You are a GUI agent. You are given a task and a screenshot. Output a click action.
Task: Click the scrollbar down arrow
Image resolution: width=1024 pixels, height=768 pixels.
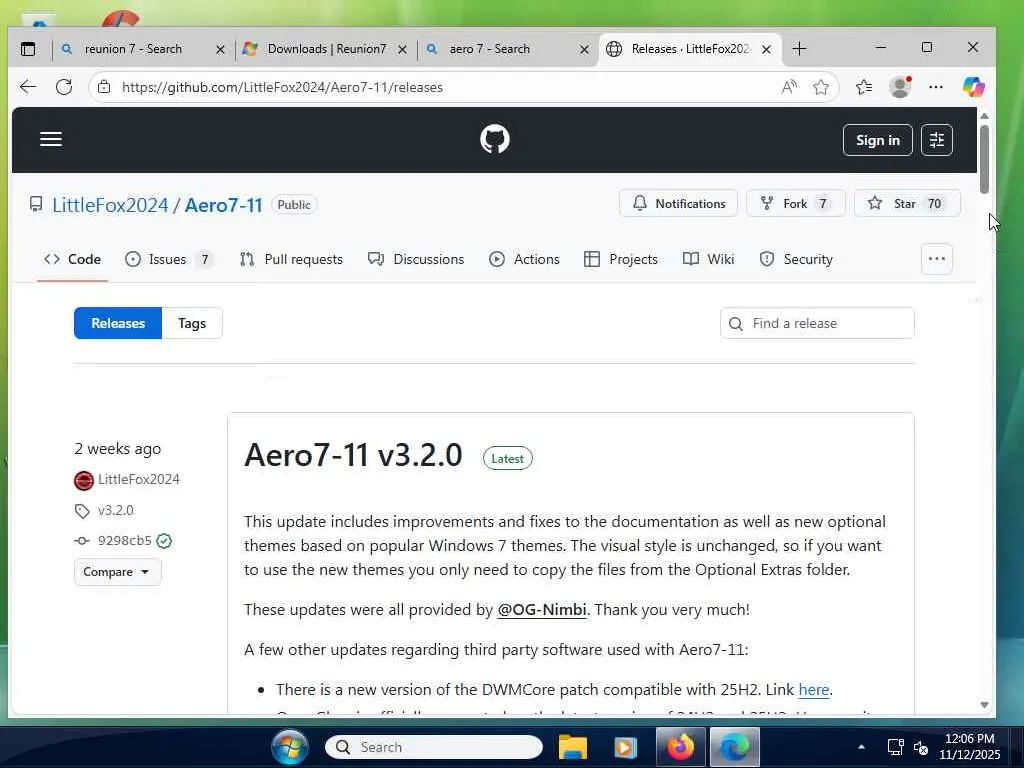[x=984, y=705]
